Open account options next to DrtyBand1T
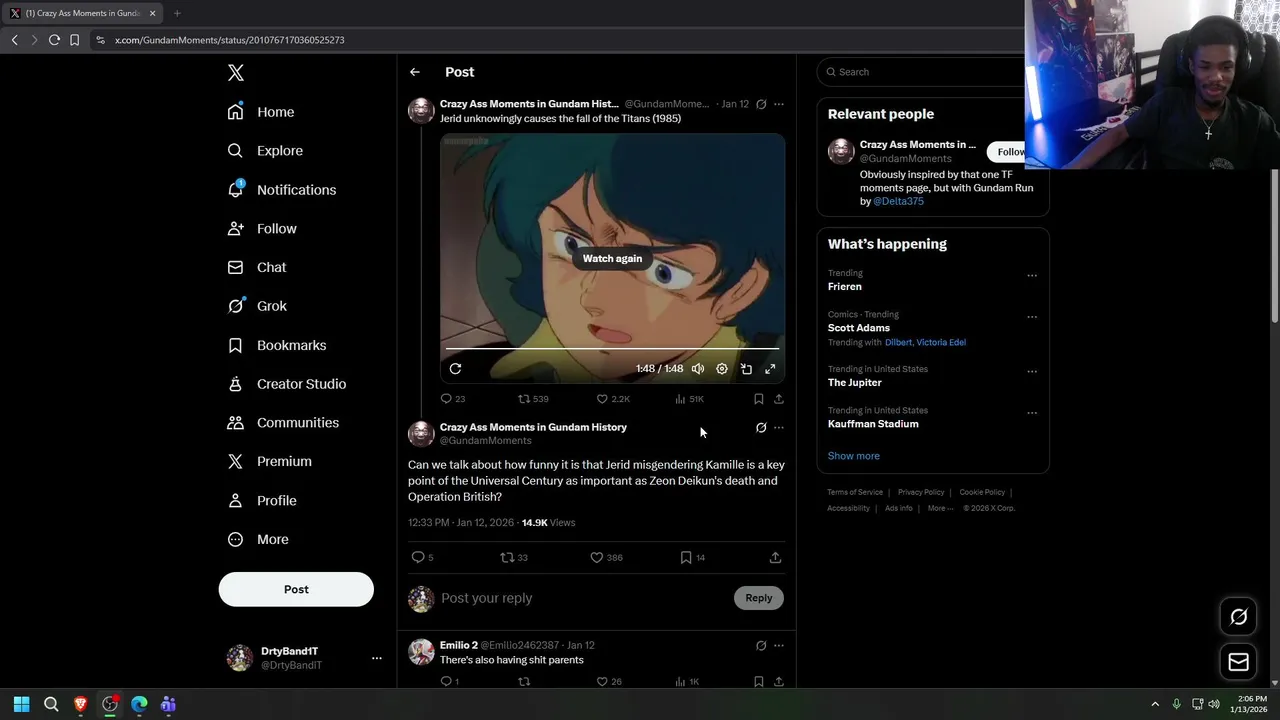 pos(377,658)
